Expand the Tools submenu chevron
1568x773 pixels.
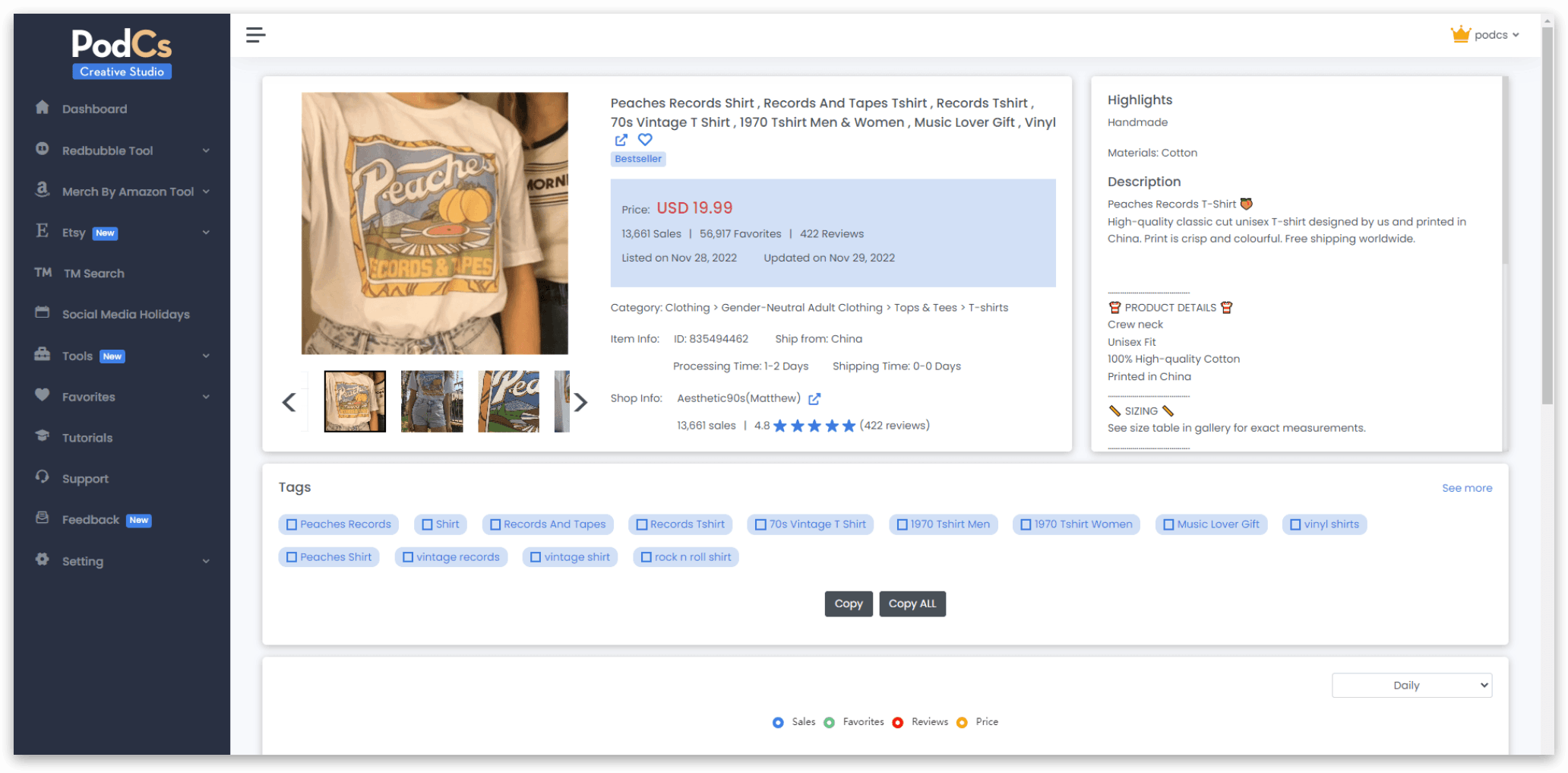(x=206, y=356)
